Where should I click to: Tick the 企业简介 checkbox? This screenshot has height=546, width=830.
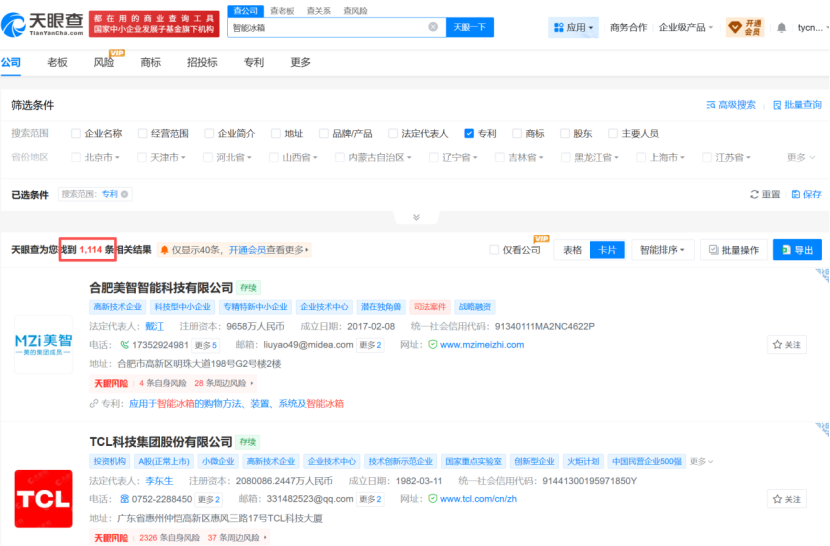click(209, 133)
